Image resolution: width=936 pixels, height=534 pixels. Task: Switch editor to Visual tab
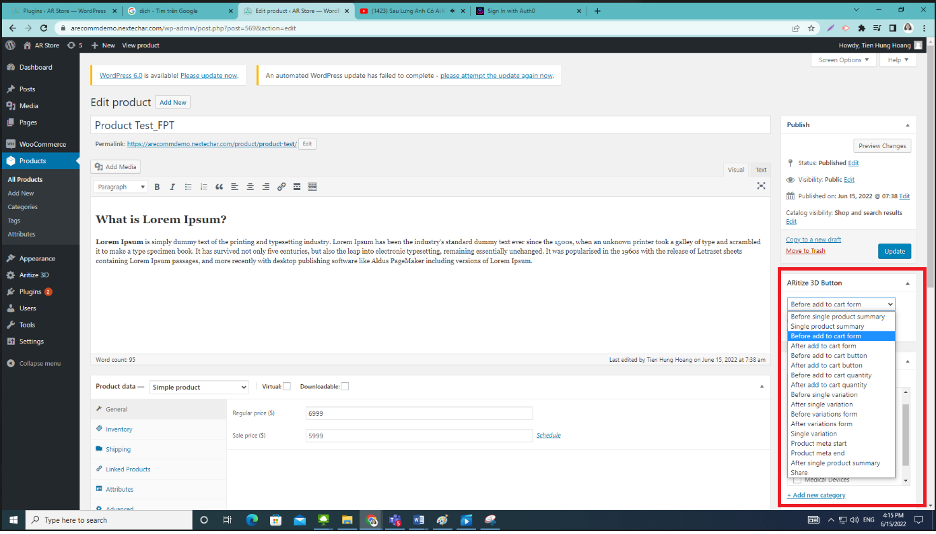tap(735, 170)
